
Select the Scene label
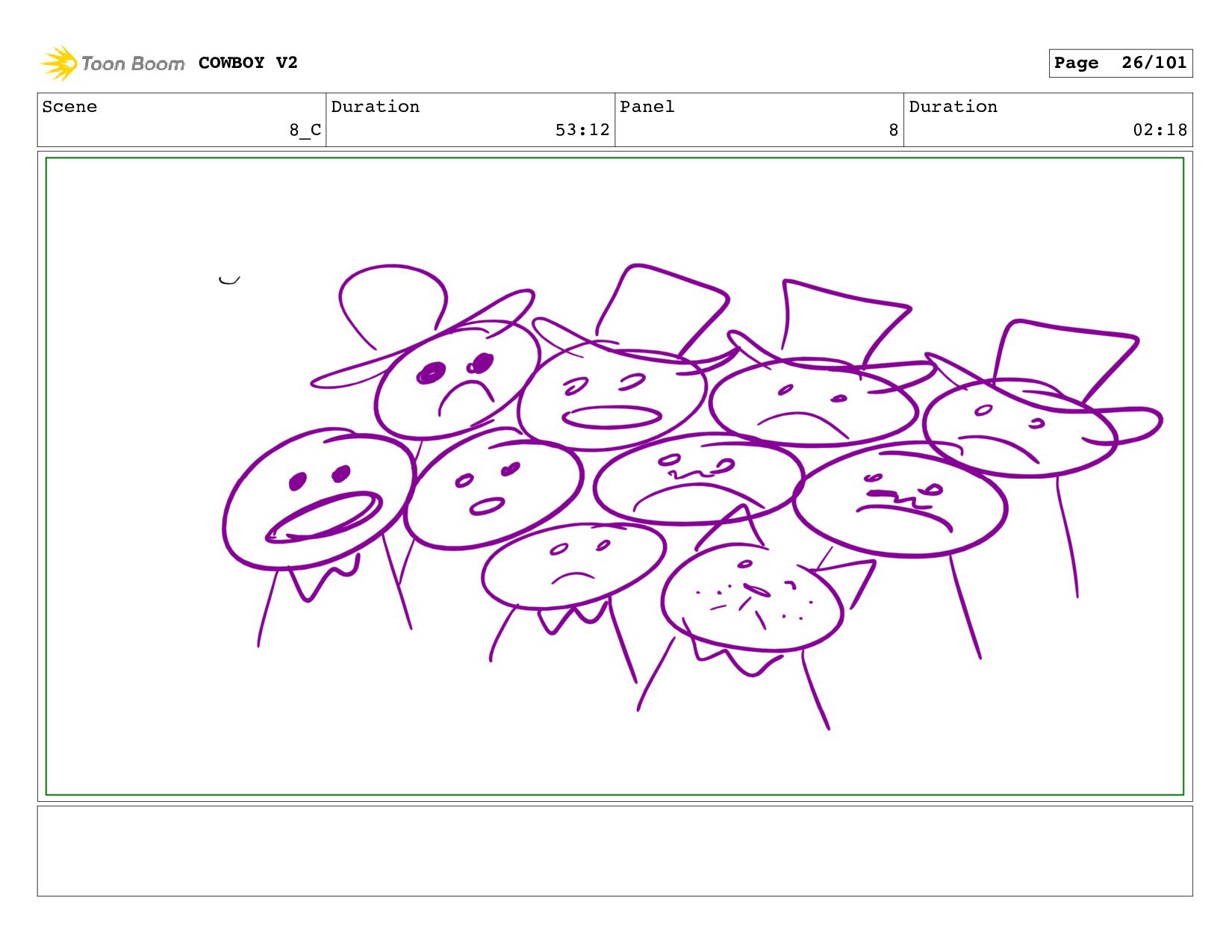[x=69, y=107]
